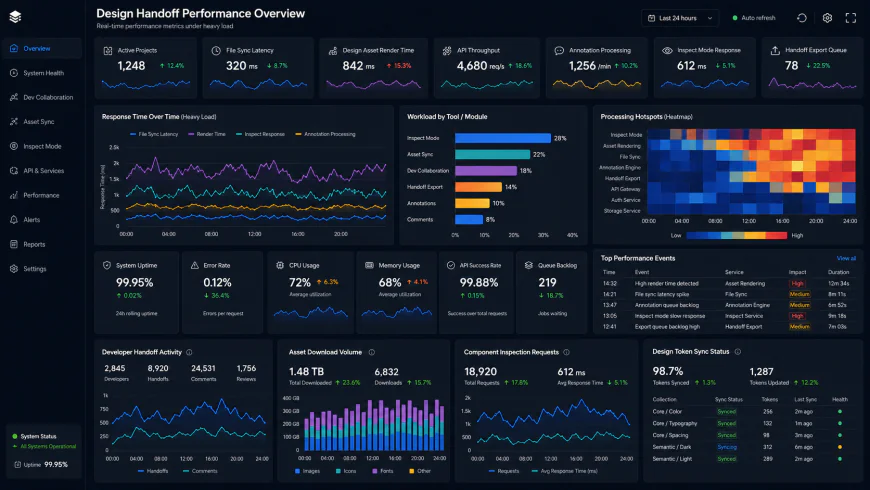Image resolution: width=870 pixels, height=490 pixels.
Task: Toggle Auto refresh indicator
Action: point(753,18)
